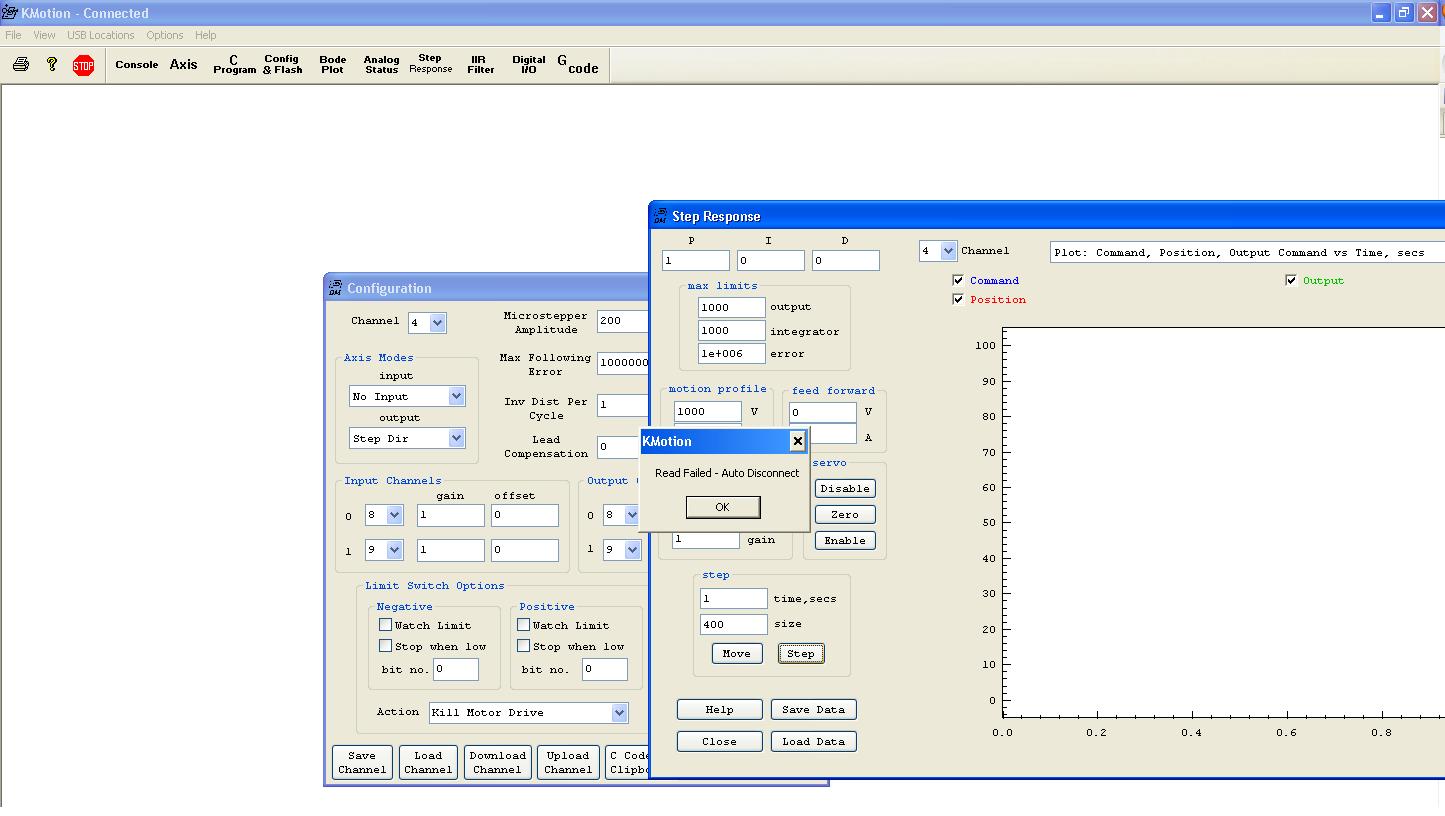This screenshot has width=1445, height=816.
Task: Open the USB Locations menu
Action: pos(100,35)
